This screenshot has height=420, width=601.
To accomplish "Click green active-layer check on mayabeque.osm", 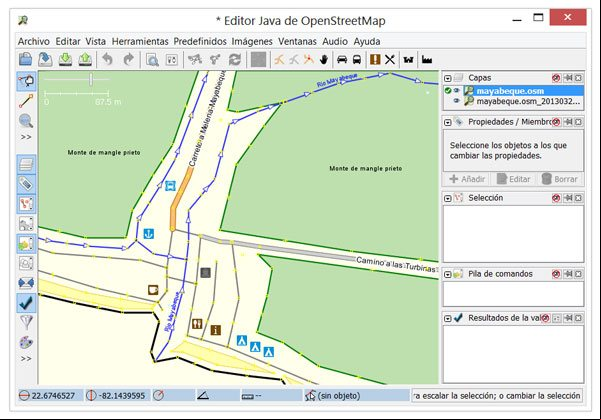I will 448,90.
